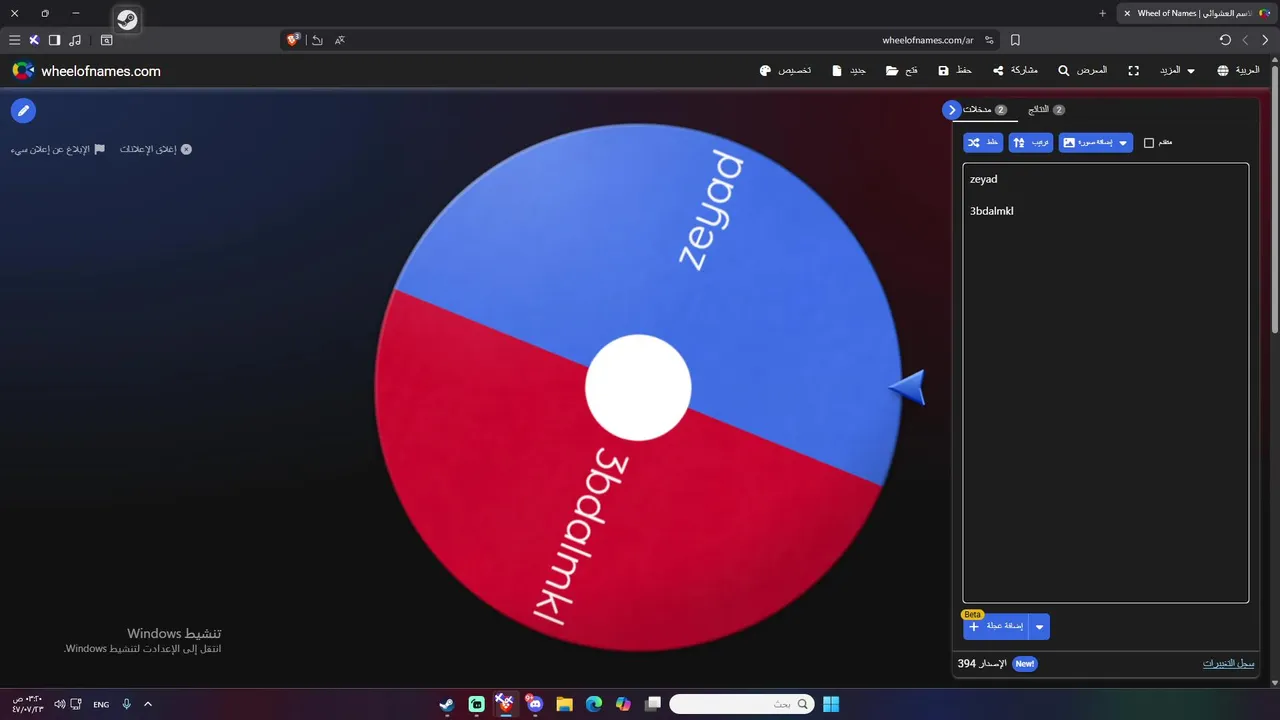Open the changelog link (سجل التغييرات)
Screen dimensions: 1280x720
[x=1228, y=664]
